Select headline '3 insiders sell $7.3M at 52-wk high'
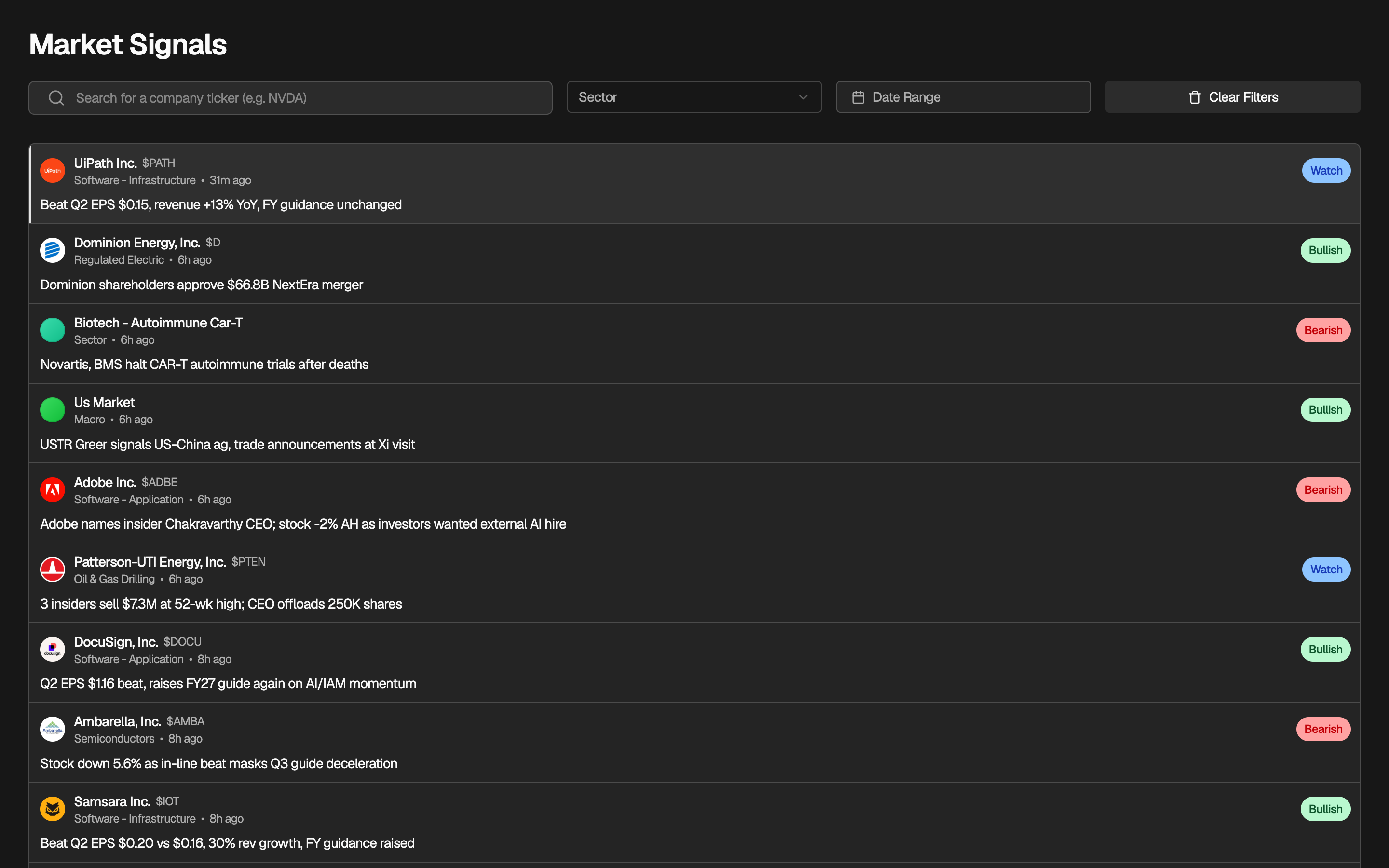The image size is (1389, 868). pos(221,604)
